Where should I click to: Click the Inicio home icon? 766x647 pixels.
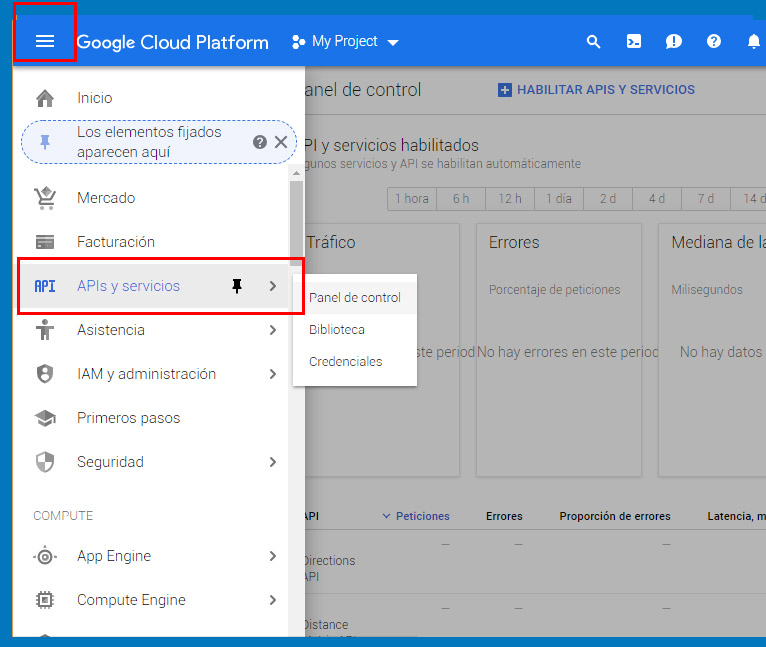[45, 98]
